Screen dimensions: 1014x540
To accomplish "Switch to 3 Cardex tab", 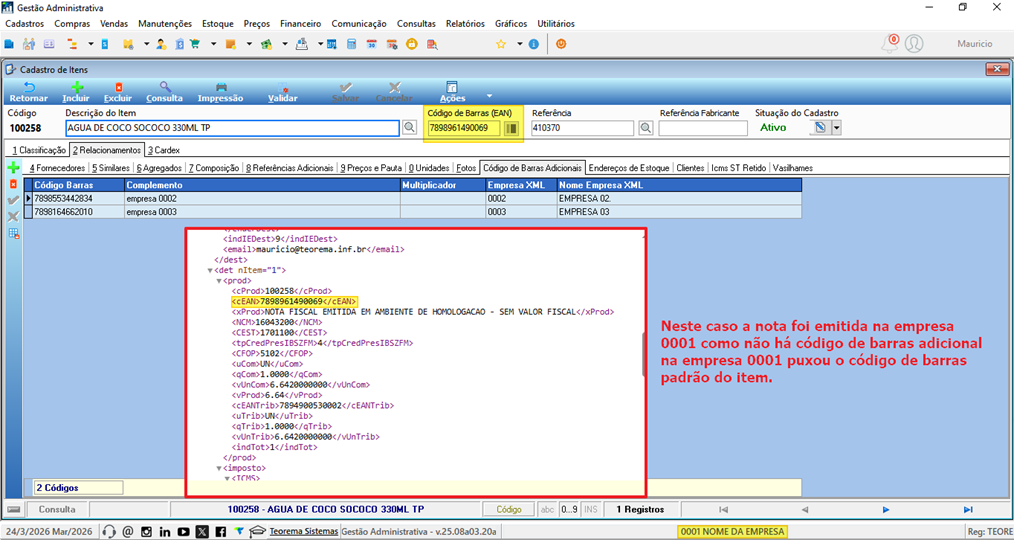I will (x=164, y=150).
